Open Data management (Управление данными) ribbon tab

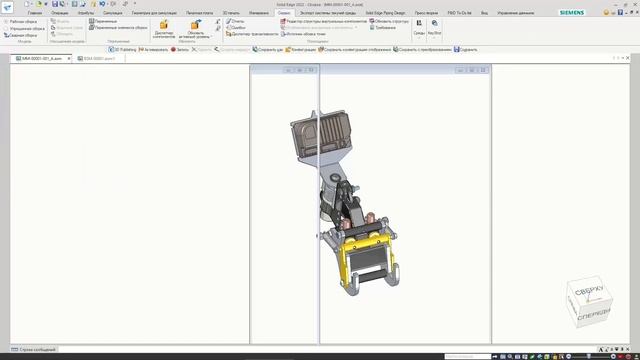pos(516,13)
